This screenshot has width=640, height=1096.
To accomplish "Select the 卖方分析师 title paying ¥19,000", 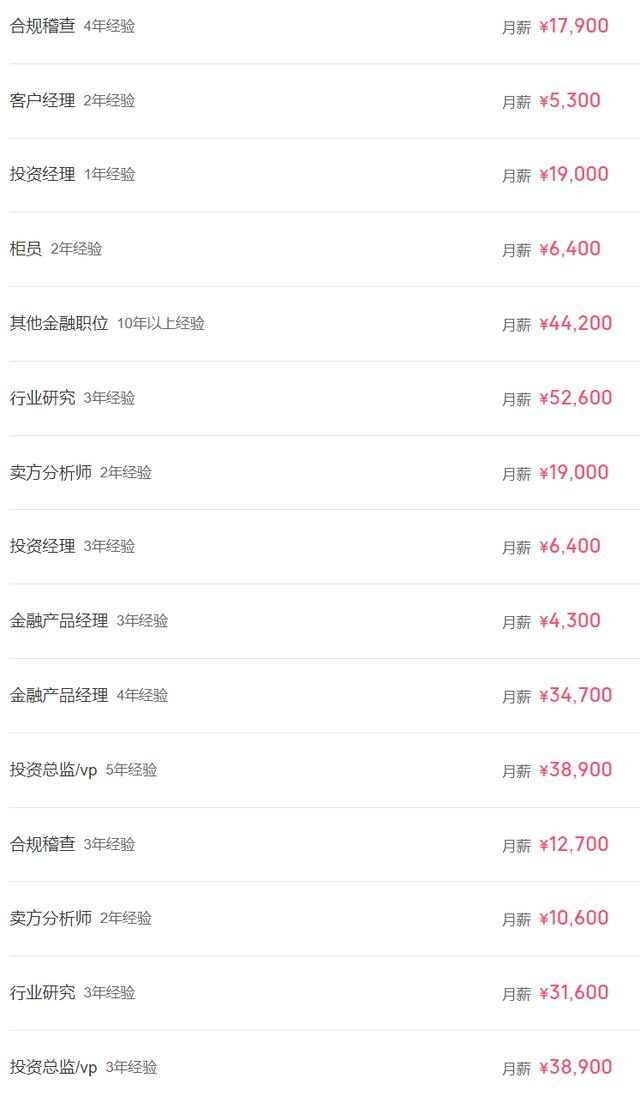I will [51, 472].
